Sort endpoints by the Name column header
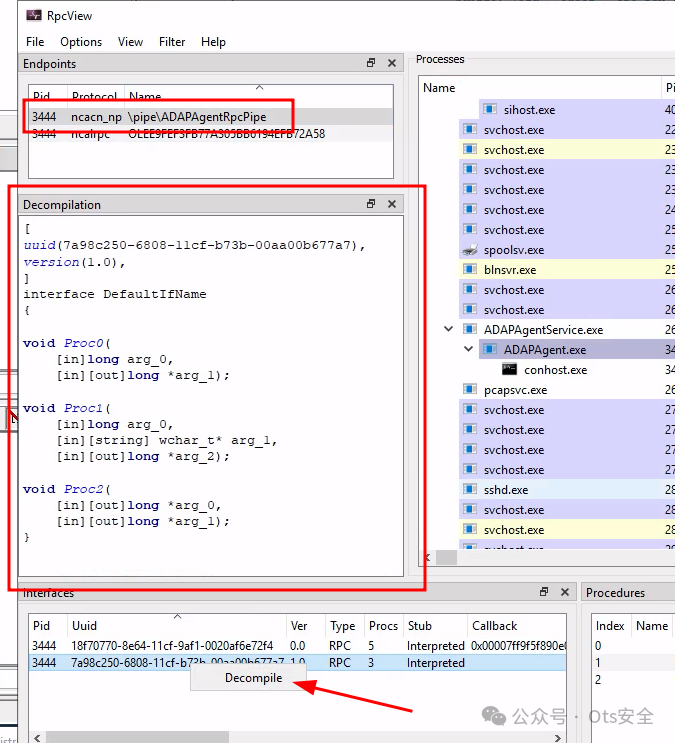This screenshot has width=675, height=743. point(259,93)
